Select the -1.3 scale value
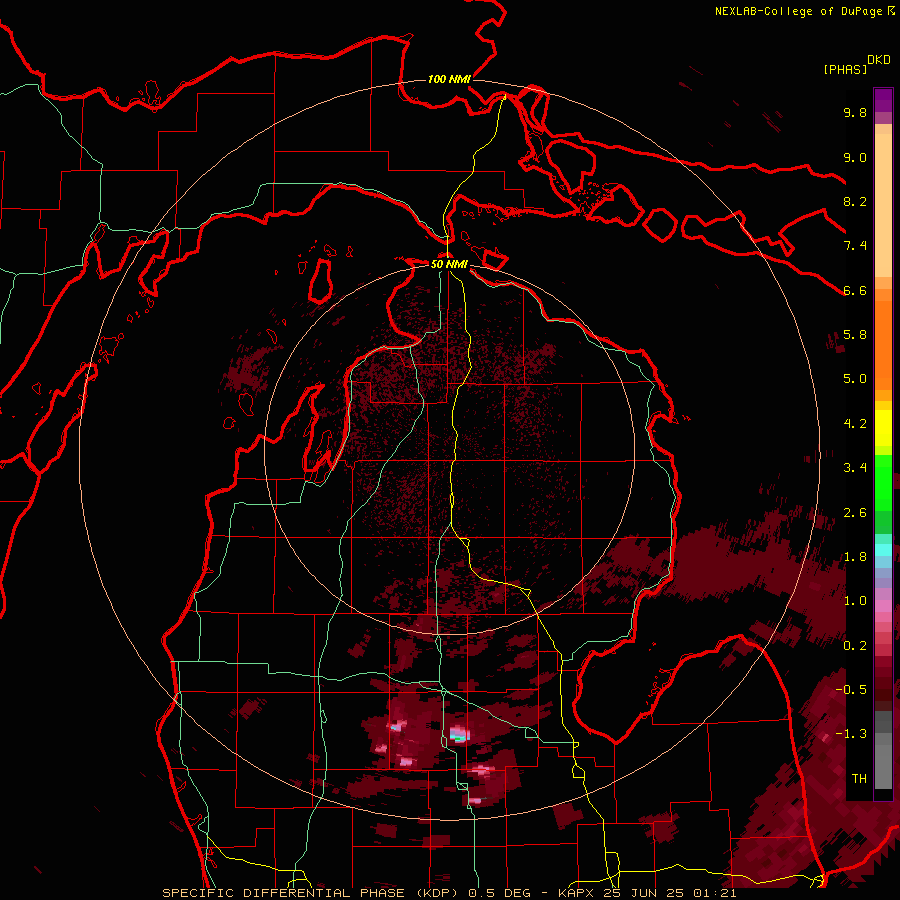The height and width of the screenshot is (900, 900). (x=851, y=734)
